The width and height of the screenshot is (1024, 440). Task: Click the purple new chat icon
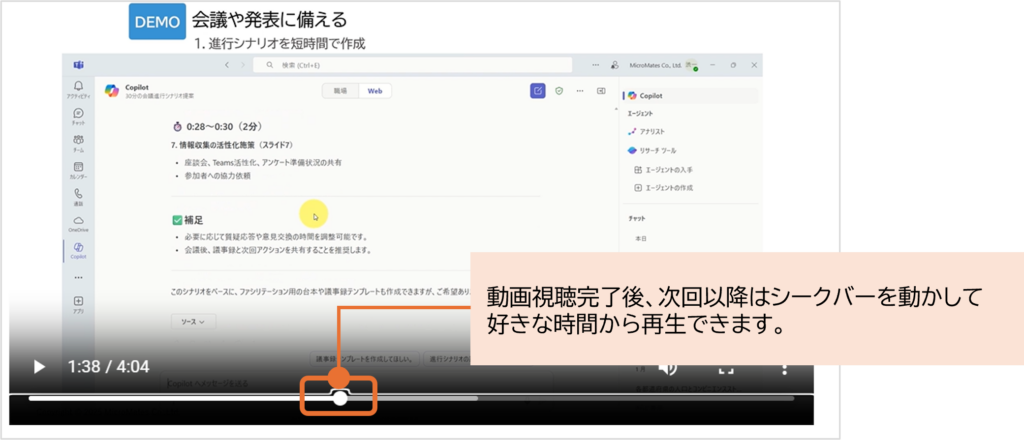[538, 90]
